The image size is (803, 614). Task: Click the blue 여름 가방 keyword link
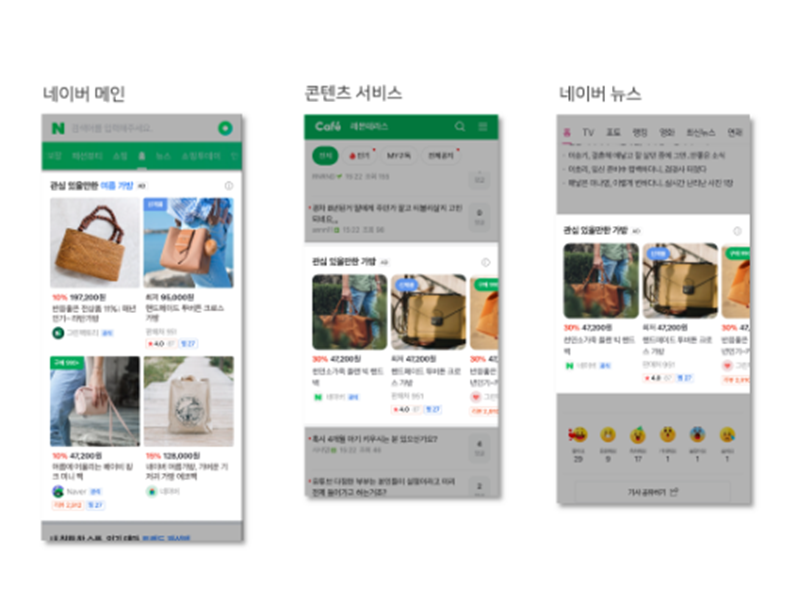[117, 185]
